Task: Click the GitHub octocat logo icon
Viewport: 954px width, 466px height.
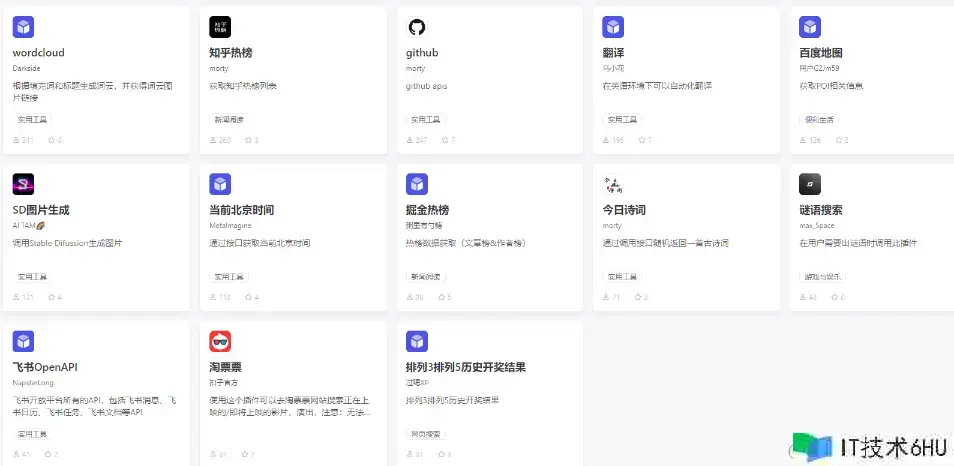Action: tap(416, 27)
